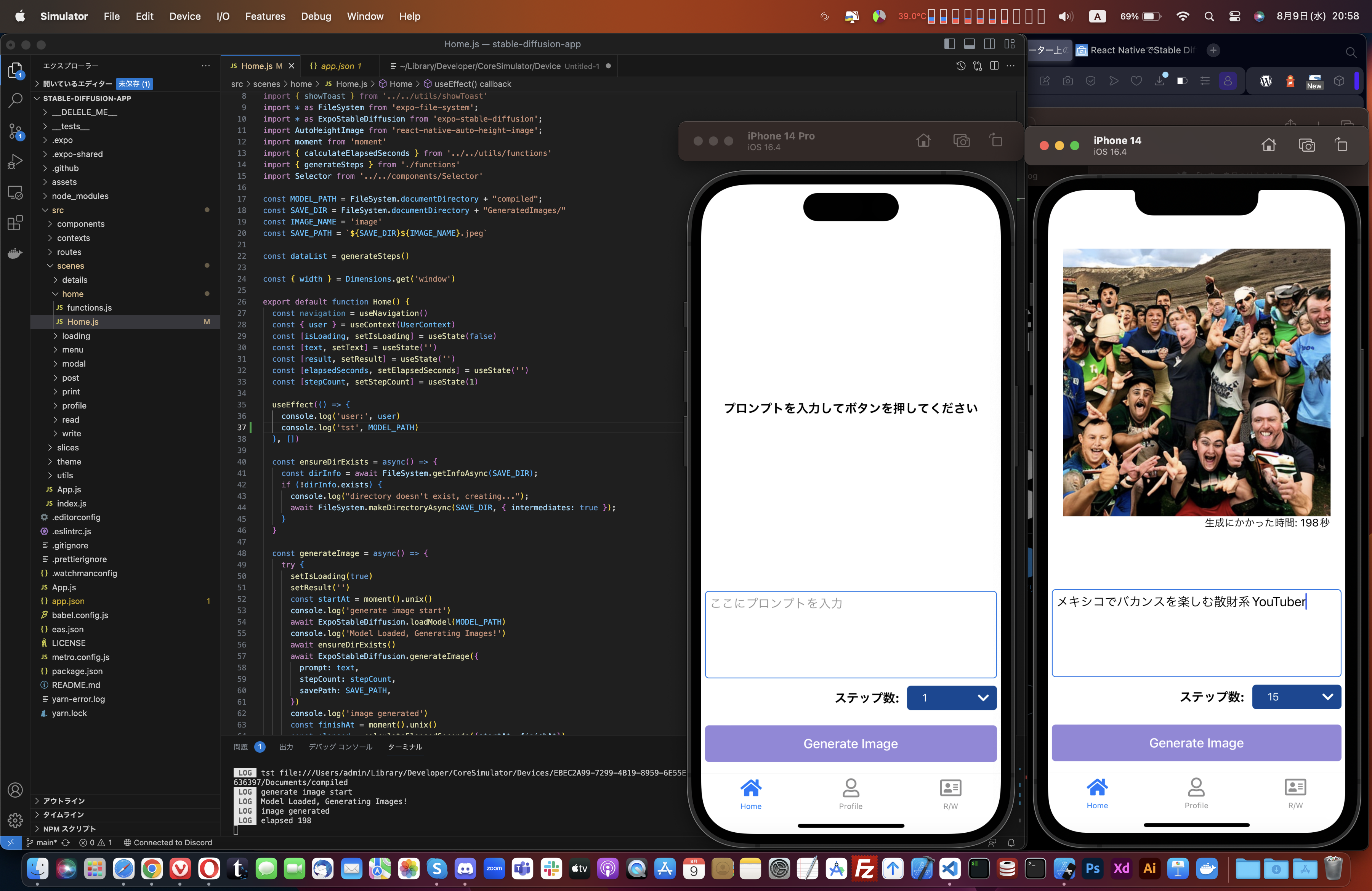Open Run and Debug view
Viewport: 1372px width, 891px height.
(x=16, y=162)
